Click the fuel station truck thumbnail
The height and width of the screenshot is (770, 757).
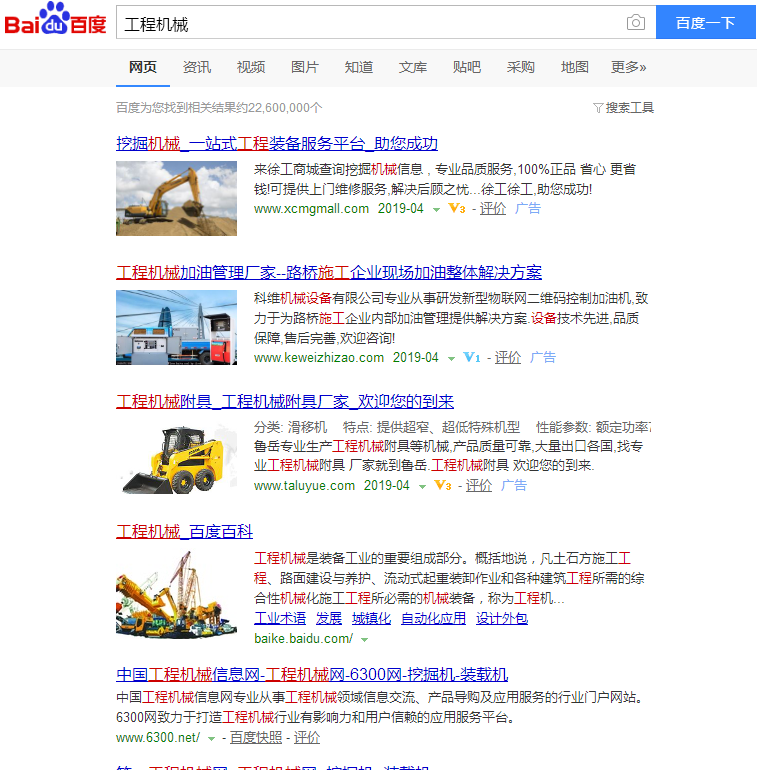point(176,328)
